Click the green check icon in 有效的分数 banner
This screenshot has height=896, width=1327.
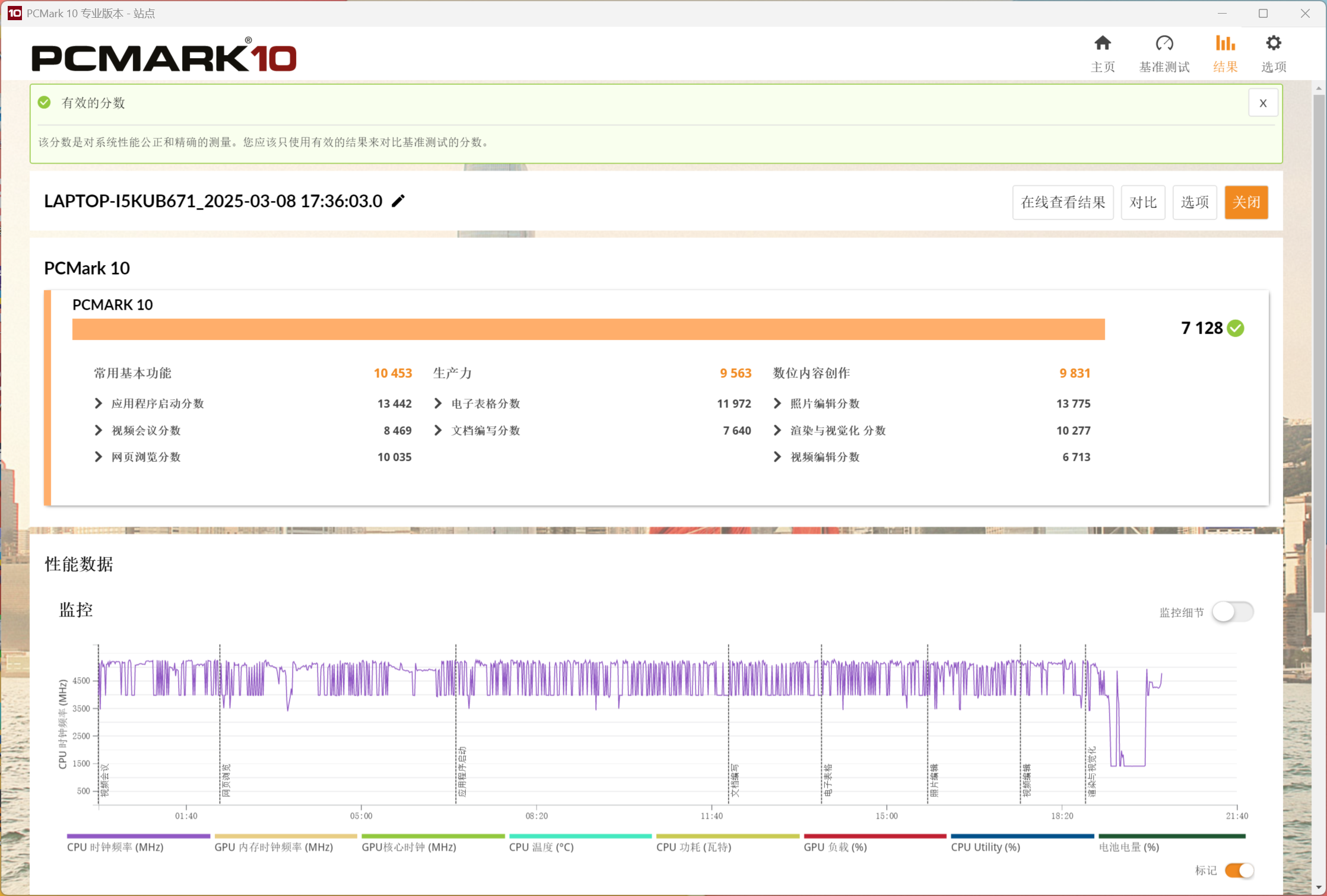pyautogui.click(x=44, y=103)
